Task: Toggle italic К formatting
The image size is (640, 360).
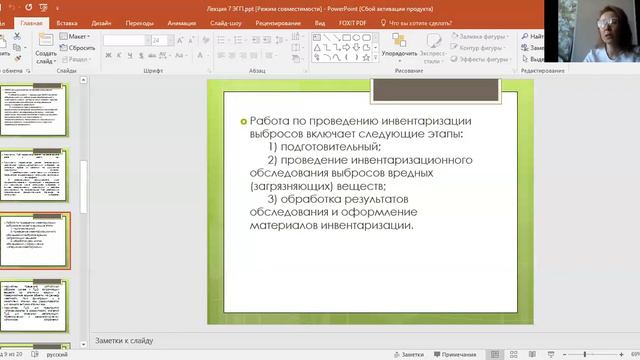Action: coord(119,55)
